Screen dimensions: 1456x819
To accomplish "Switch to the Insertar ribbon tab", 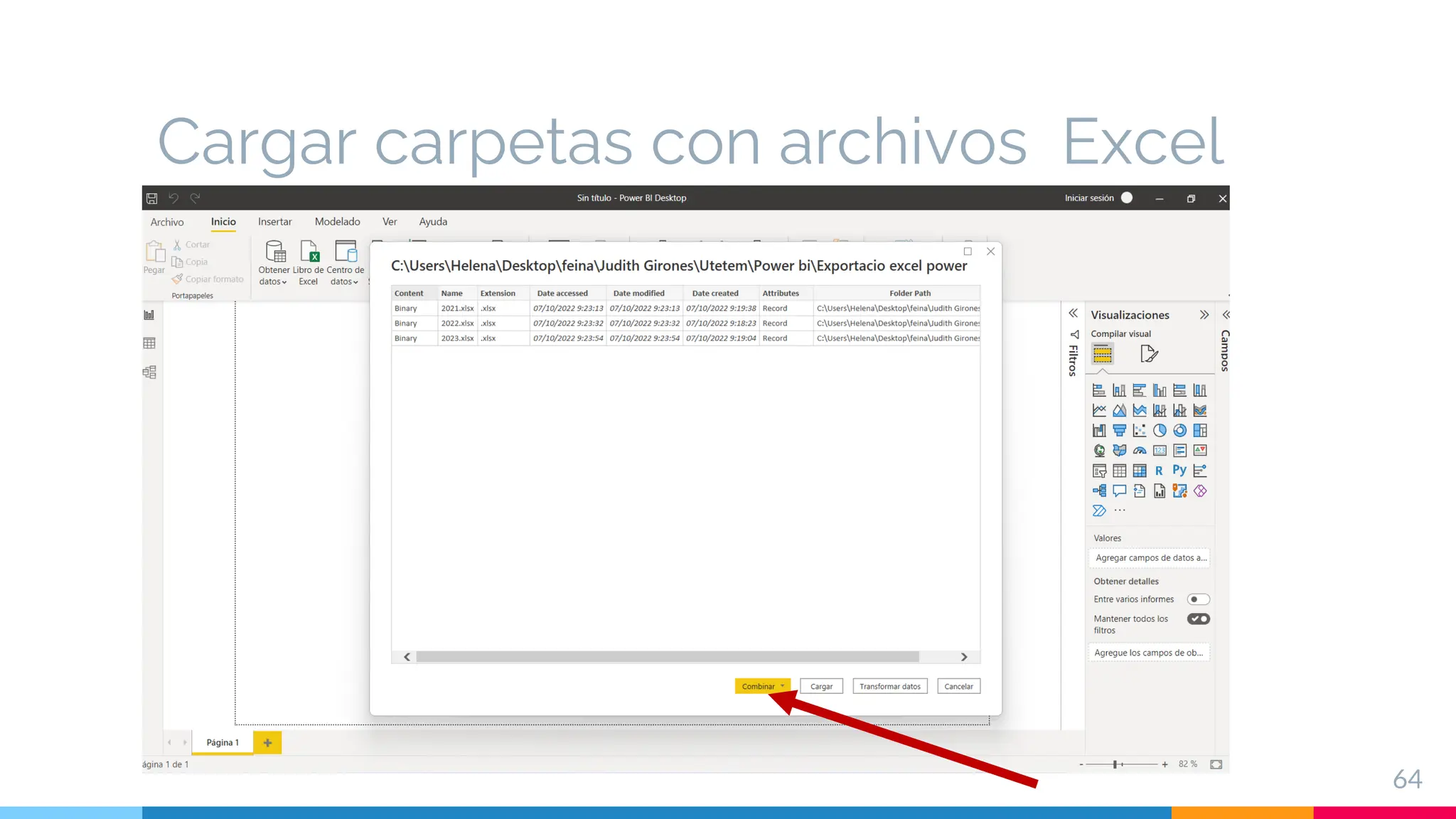I will coord(274,222).
